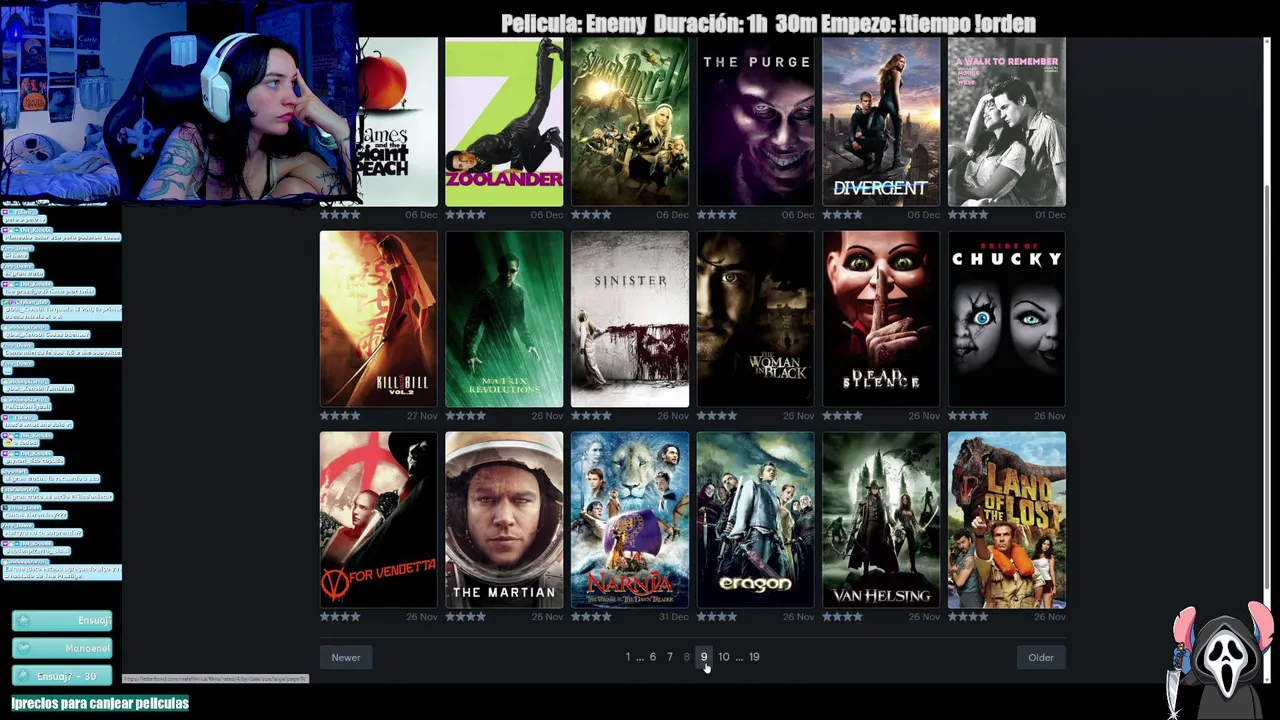
Task: Click the '!precios para canjear peliculas' banner
Action: (100, 703)
